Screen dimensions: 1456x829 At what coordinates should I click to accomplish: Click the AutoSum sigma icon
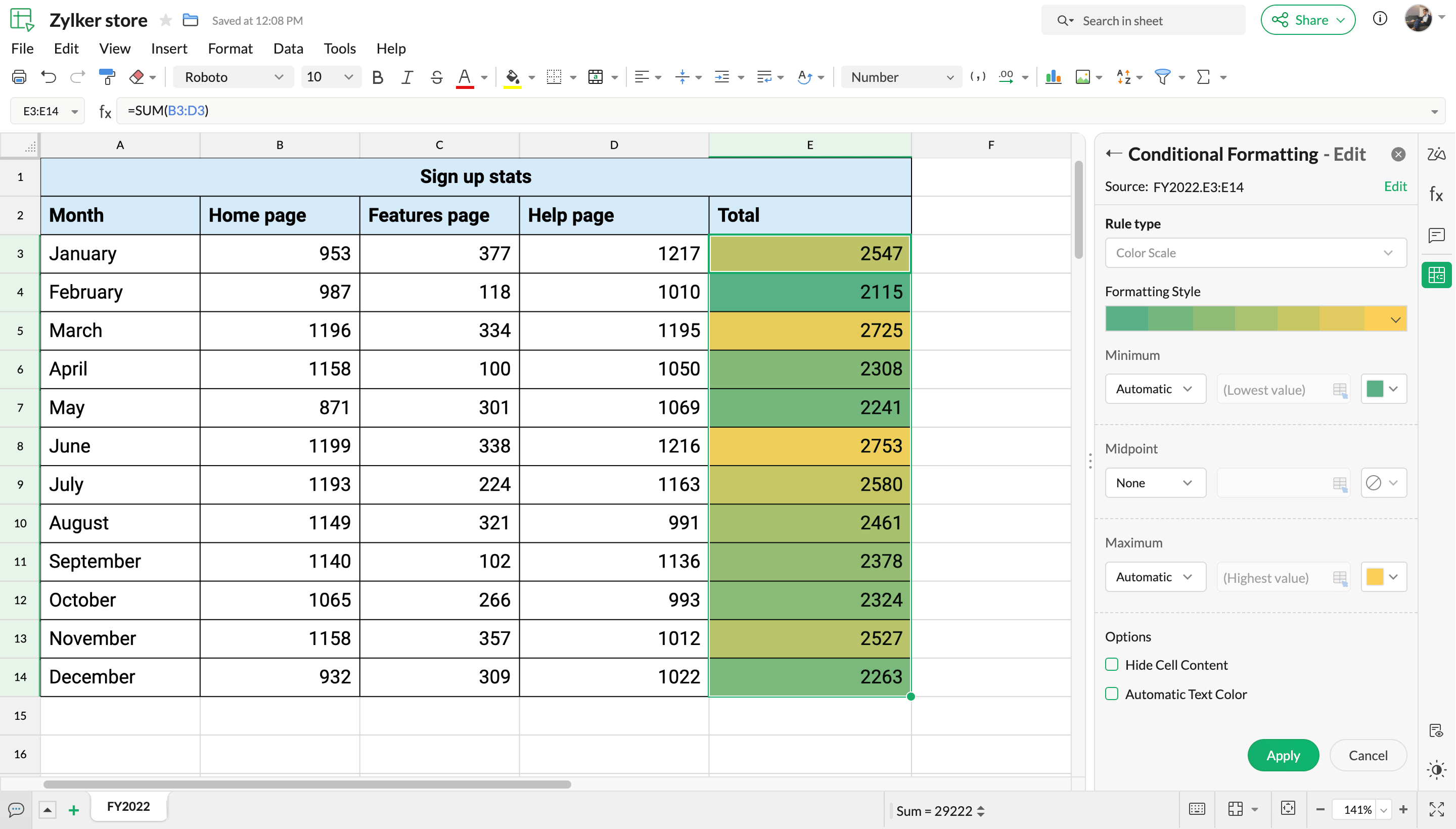tap(1203, 77)
